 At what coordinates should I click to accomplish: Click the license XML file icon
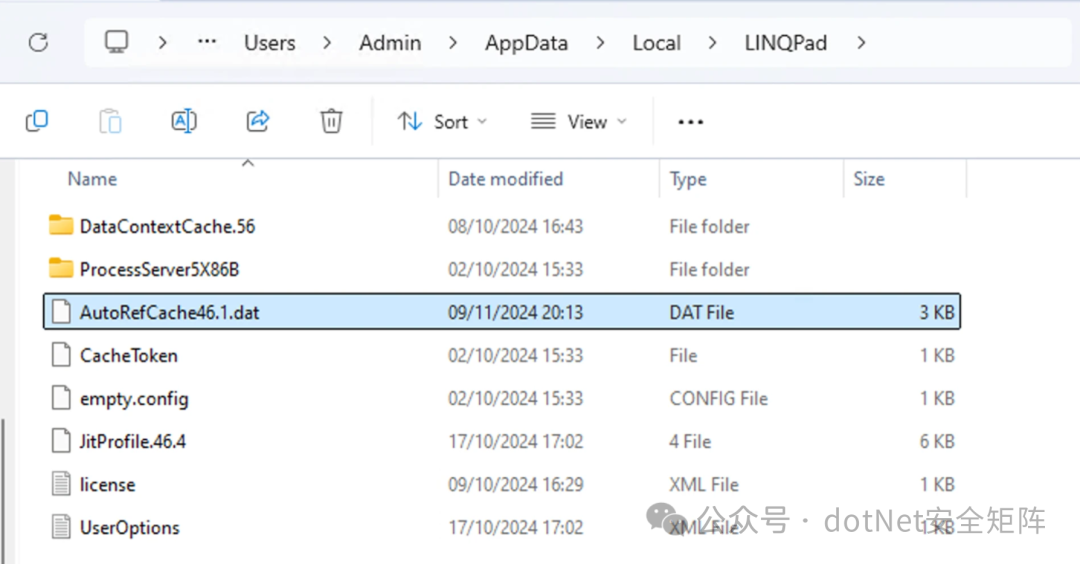[x=61, y=484]
